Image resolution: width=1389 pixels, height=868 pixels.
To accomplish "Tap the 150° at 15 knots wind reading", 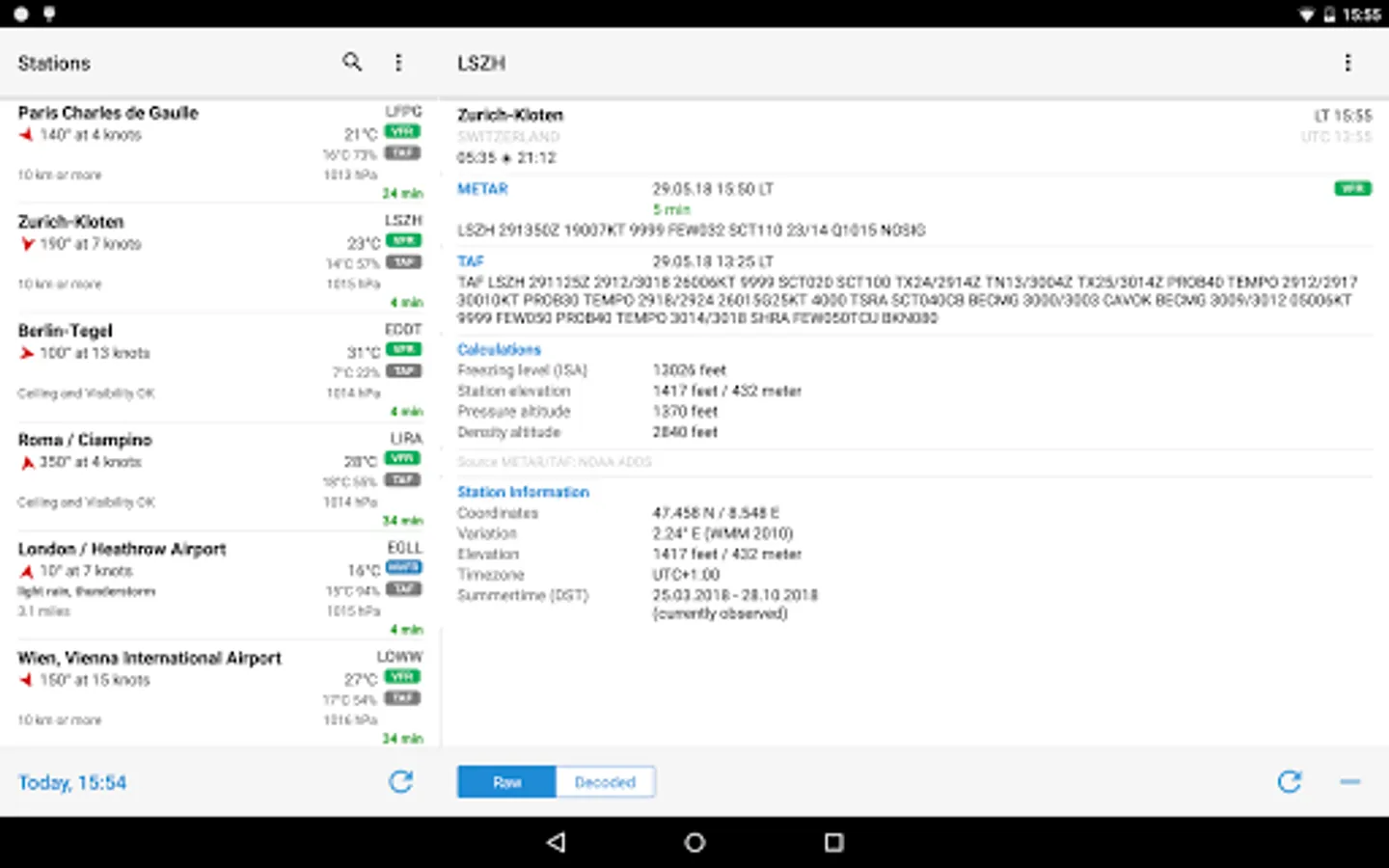I will 95,680.
